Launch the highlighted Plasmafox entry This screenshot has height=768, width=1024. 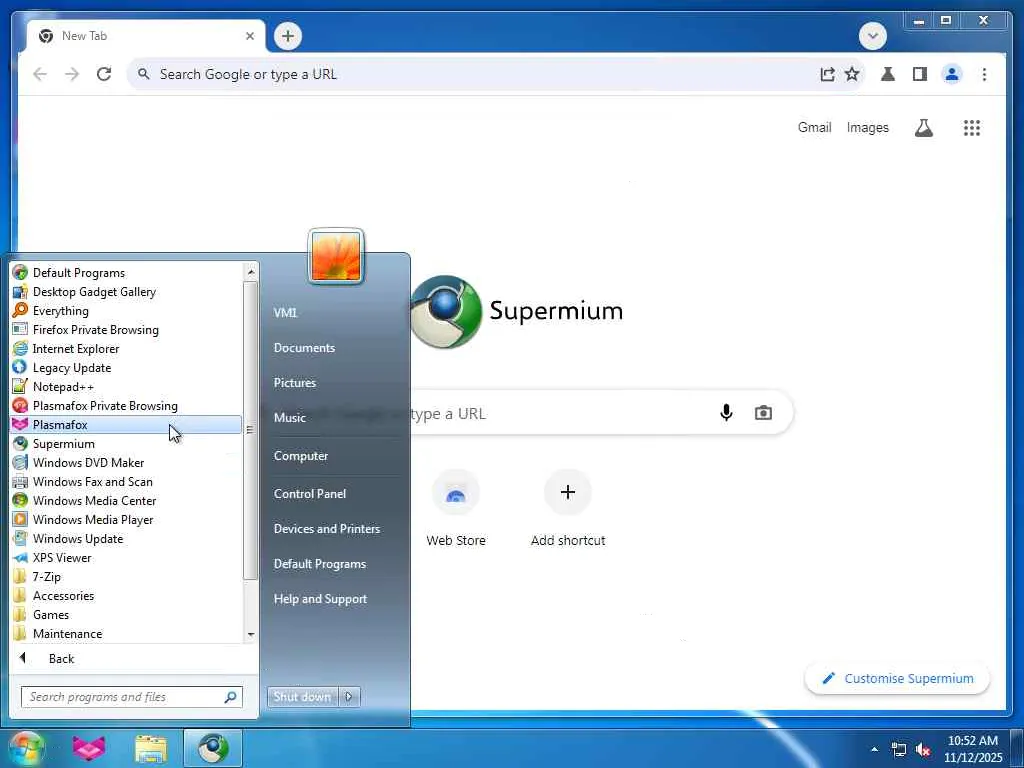[x=126, y=424]
